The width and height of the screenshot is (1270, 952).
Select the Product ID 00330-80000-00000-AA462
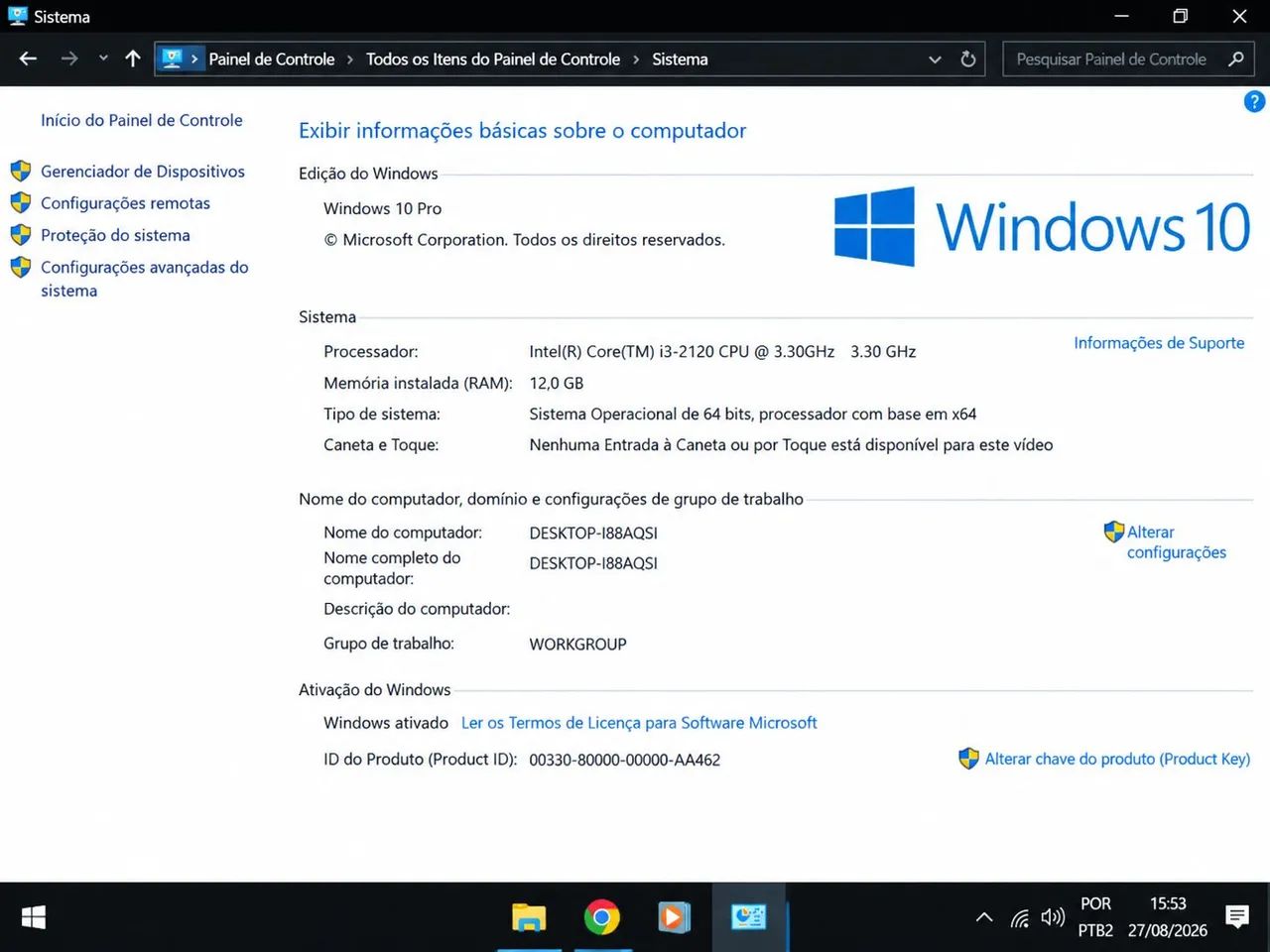pos(625,760)
